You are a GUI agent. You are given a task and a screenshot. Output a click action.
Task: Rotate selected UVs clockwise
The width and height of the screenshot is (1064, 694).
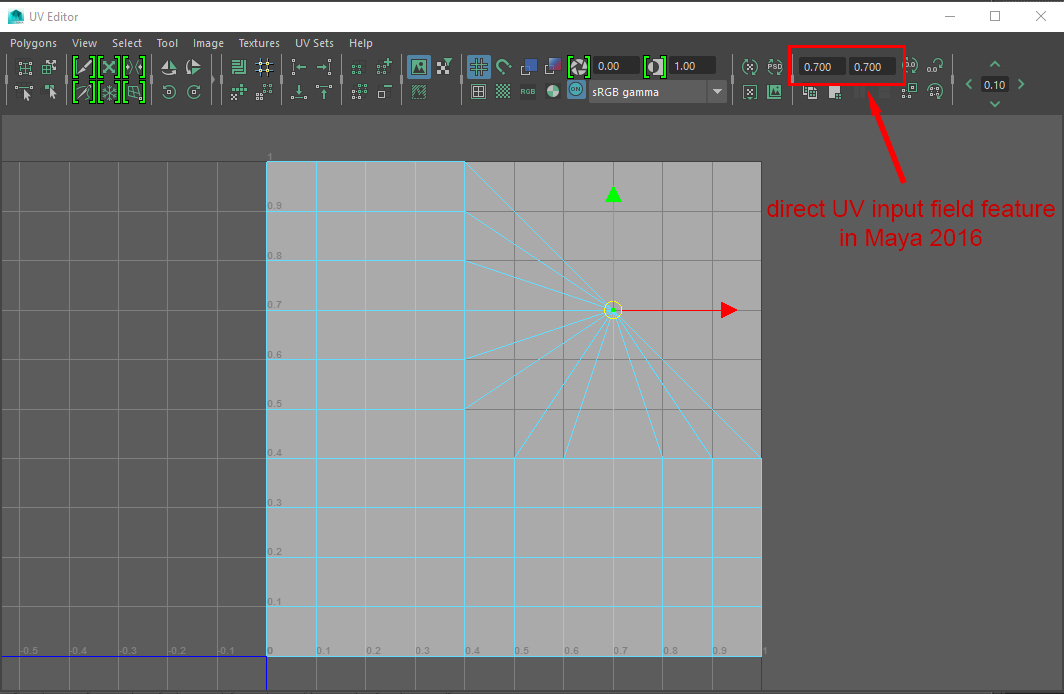coord(193,92)
